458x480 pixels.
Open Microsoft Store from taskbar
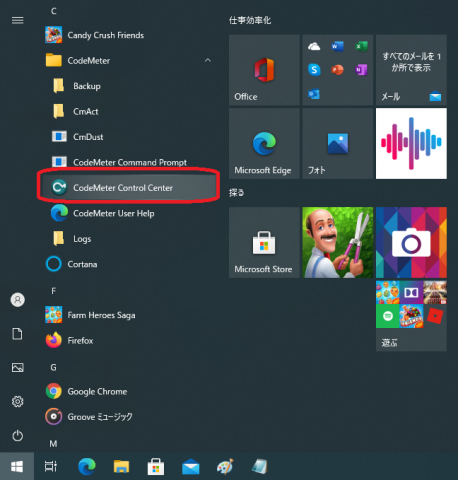[156, 466]
